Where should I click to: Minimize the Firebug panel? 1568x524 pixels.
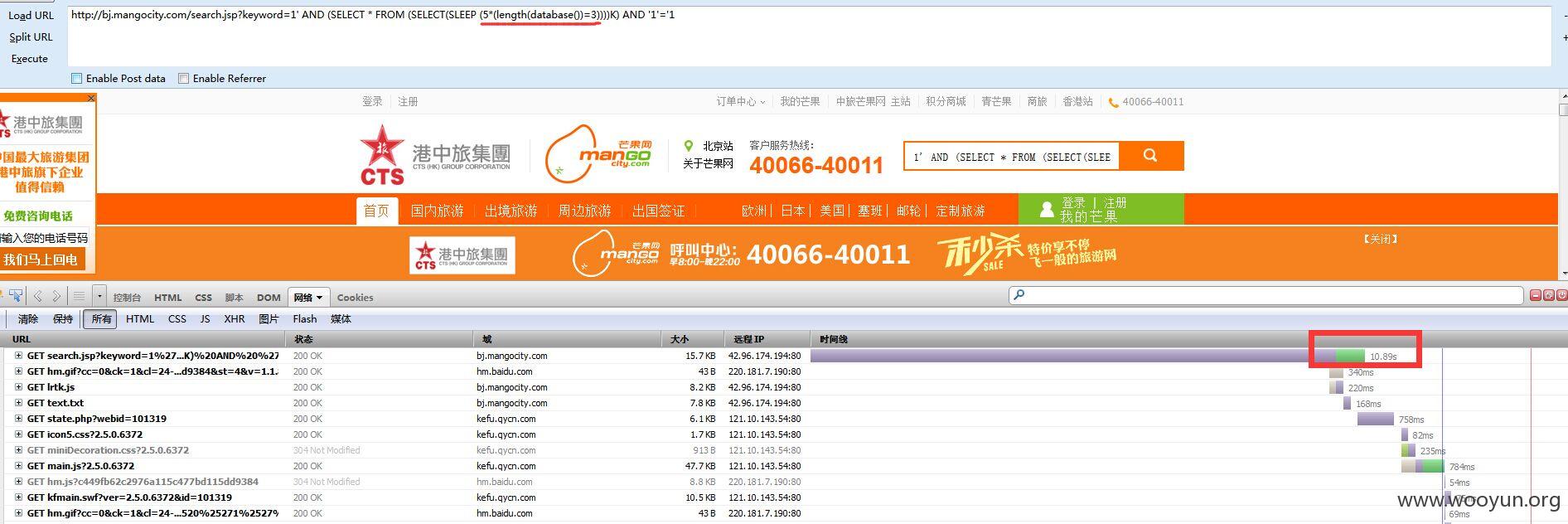tap(1536, 294)
